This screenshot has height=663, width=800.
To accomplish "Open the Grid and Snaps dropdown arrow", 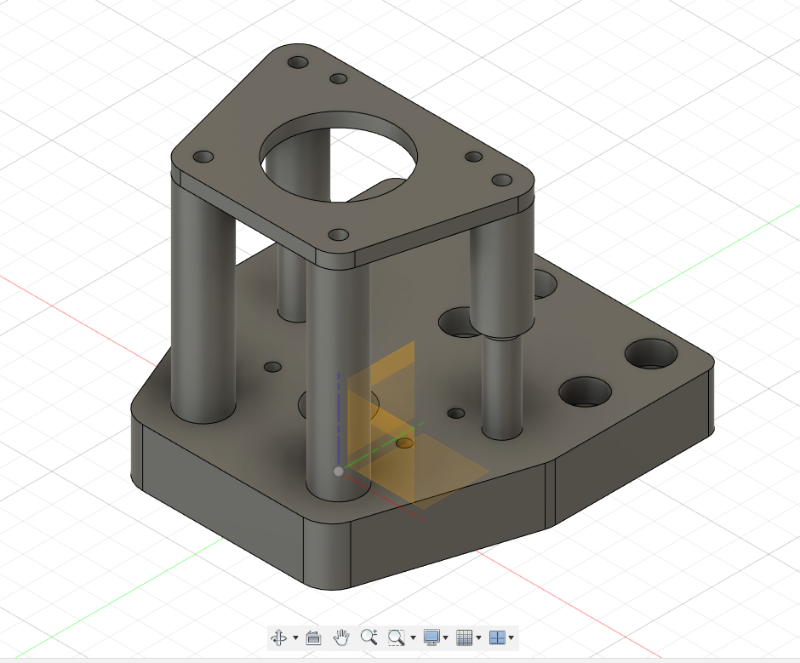I will tap(478, 638).
